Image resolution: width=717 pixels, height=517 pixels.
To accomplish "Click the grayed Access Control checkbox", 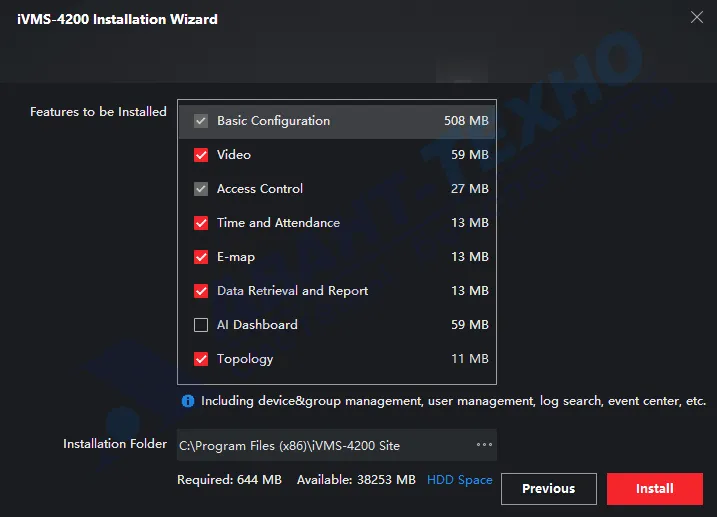I will click(x=201, y=189).
